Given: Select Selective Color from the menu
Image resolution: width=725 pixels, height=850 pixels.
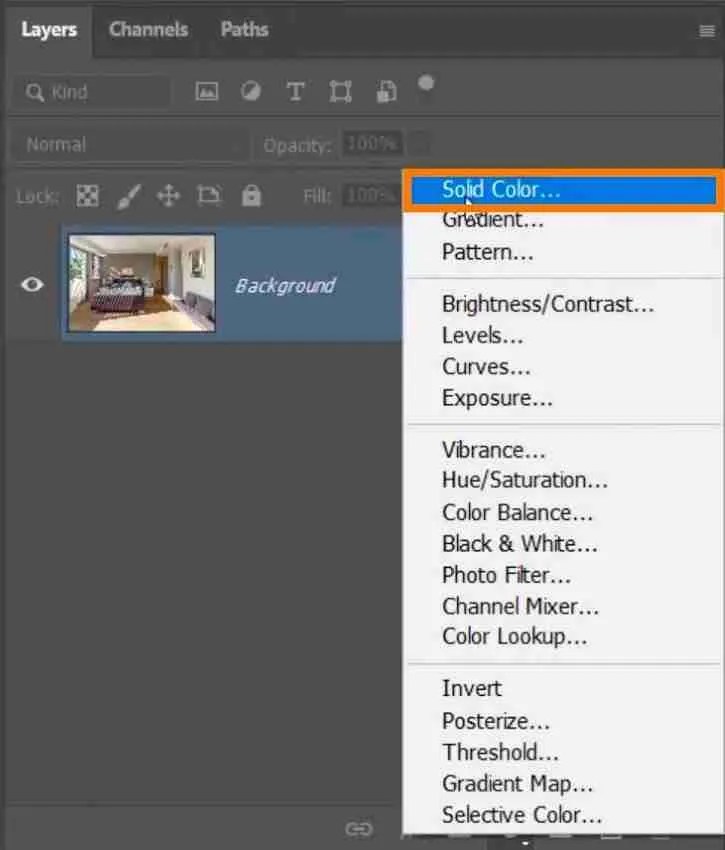Looking at the screenshot, I should [563, 815].
